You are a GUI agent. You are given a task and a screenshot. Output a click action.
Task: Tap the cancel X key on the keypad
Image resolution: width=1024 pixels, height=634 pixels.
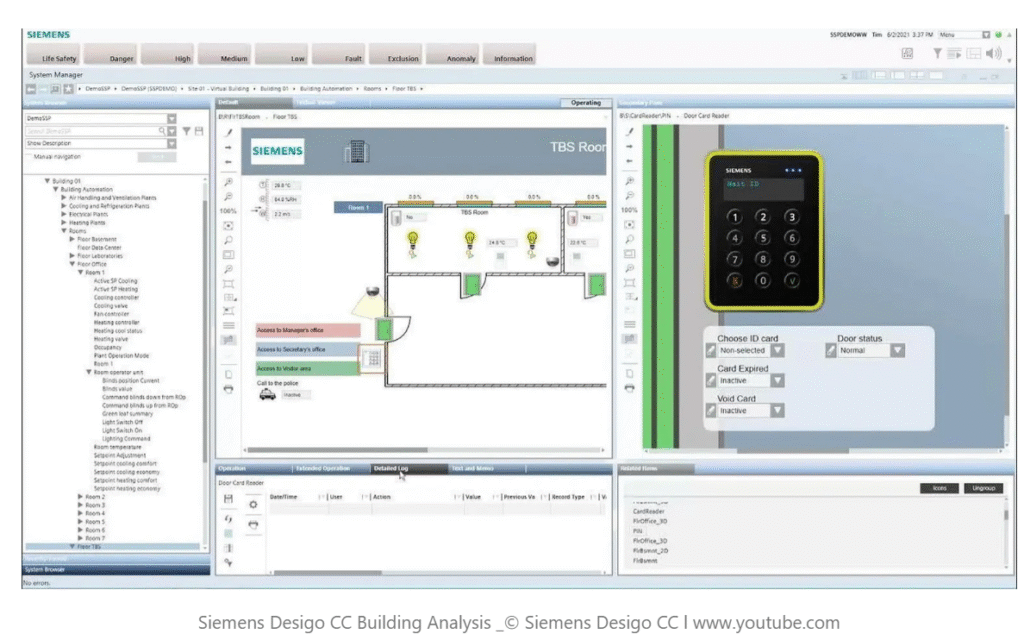[735, 281]
